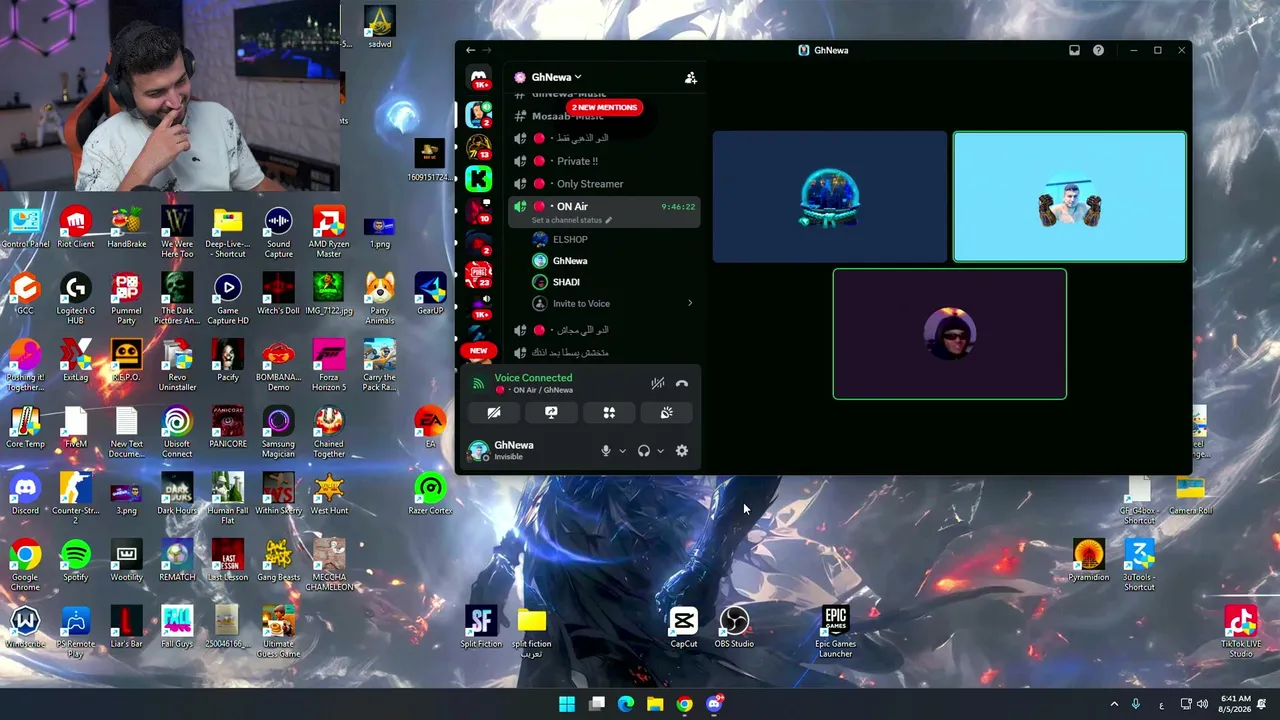Expand the Invite to Voice row arrow
Screen dimensions: 1280x720
(690, 303)
